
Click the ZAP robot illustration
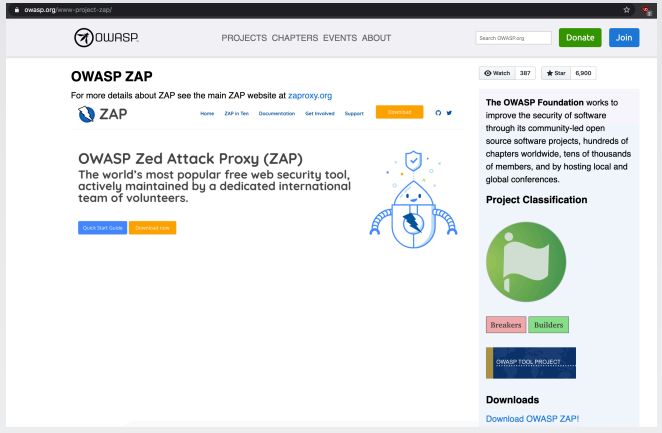(413, 199)
